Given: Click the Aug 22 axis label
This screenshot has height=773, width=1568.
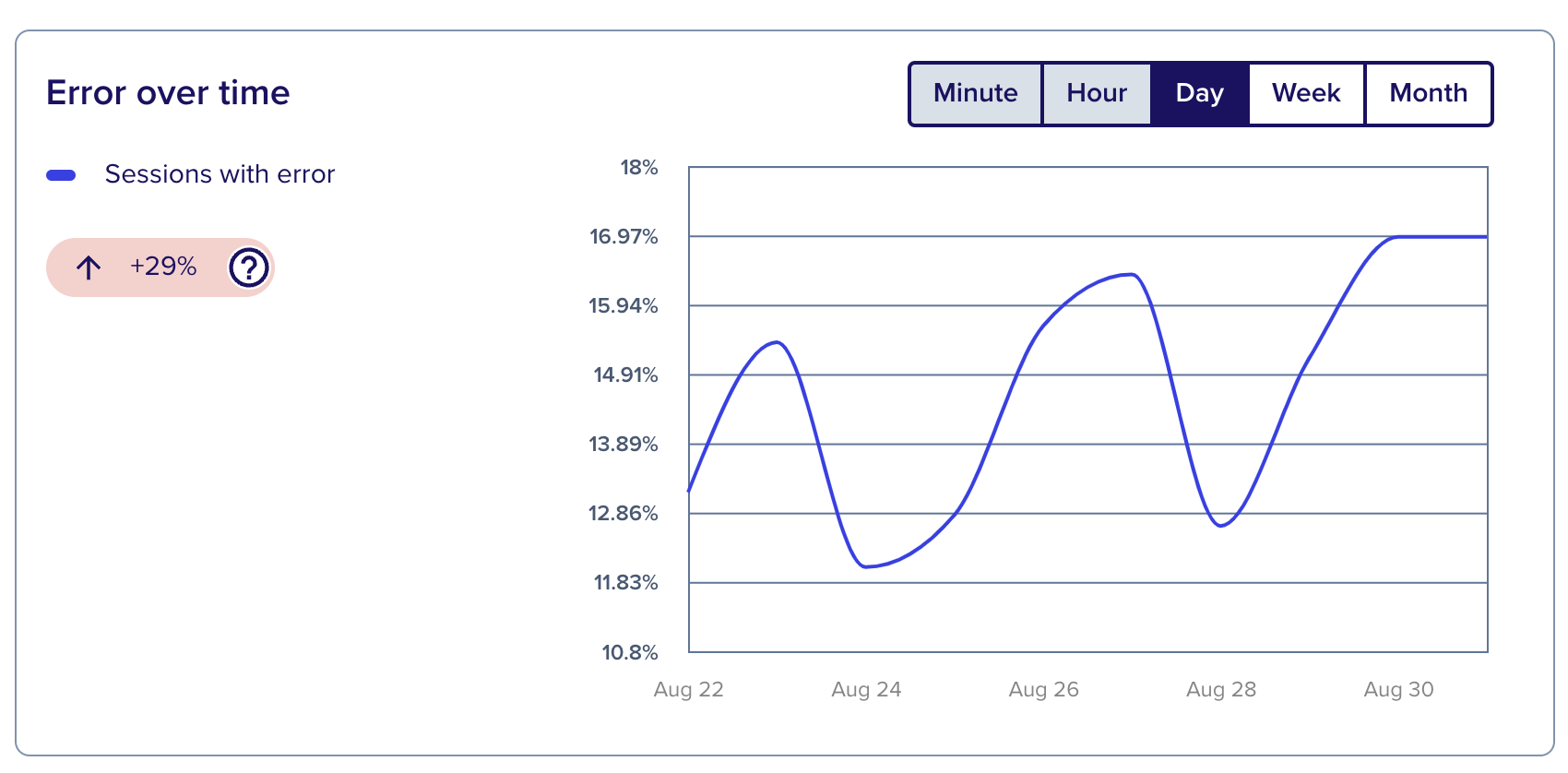Looking at the screenshot, I should coord(689,689).
